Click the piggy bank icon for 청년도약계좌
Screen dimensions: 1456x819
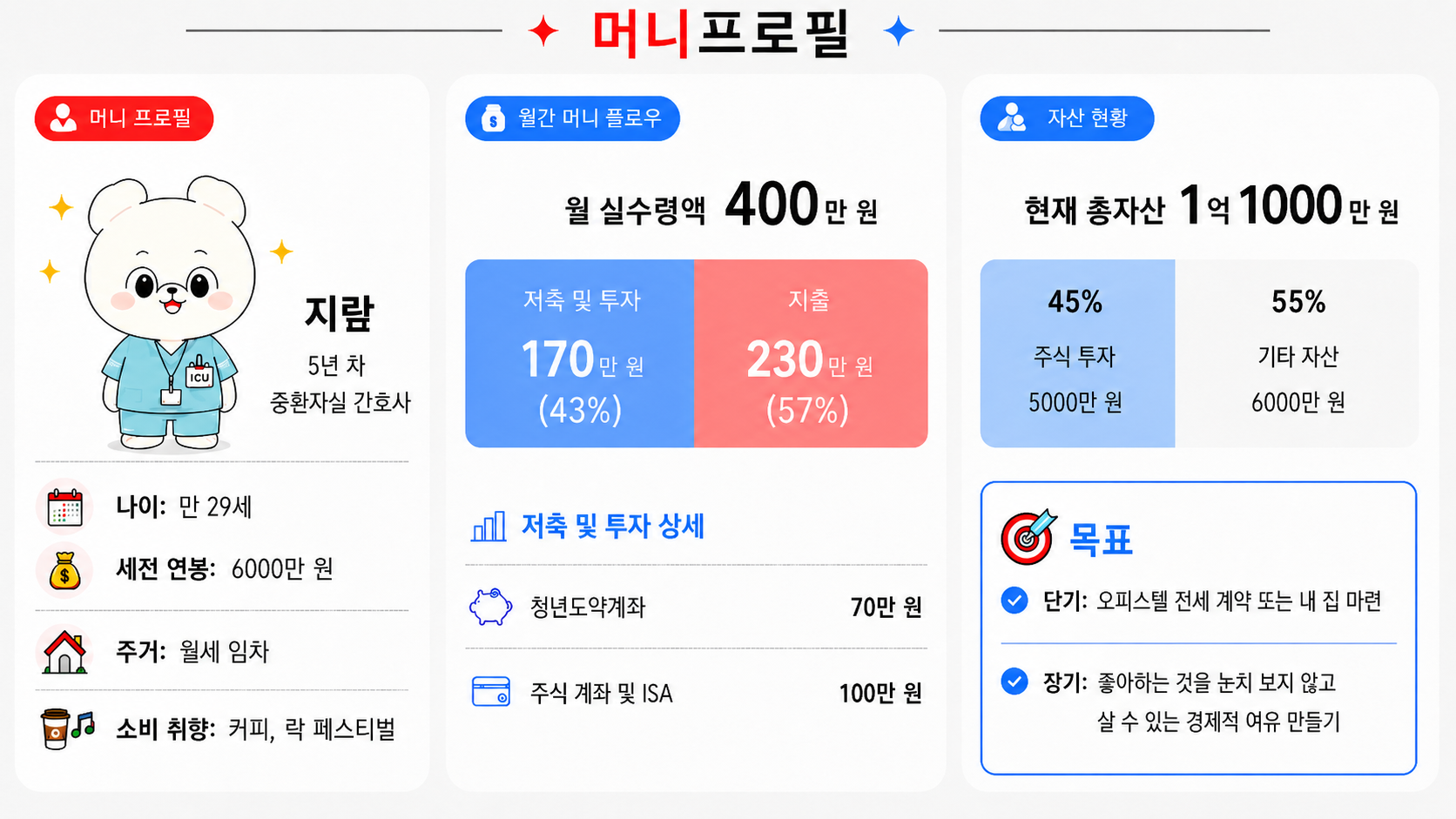point(490,607)
